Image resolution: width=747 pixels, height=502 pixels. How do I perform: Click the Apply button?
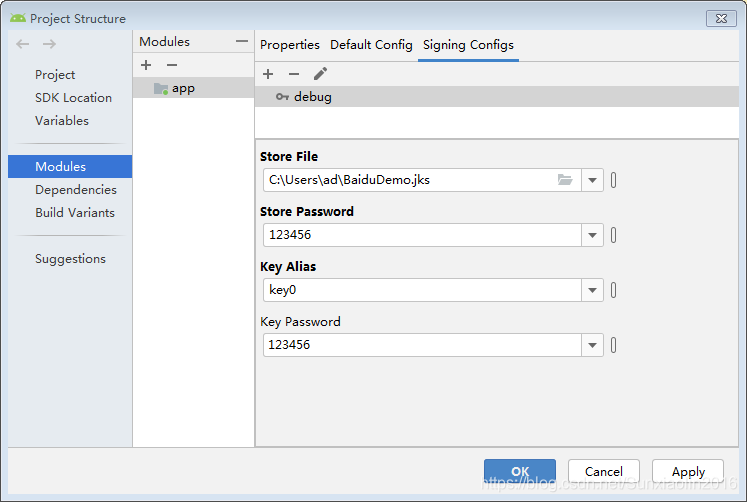pos(688,472)
